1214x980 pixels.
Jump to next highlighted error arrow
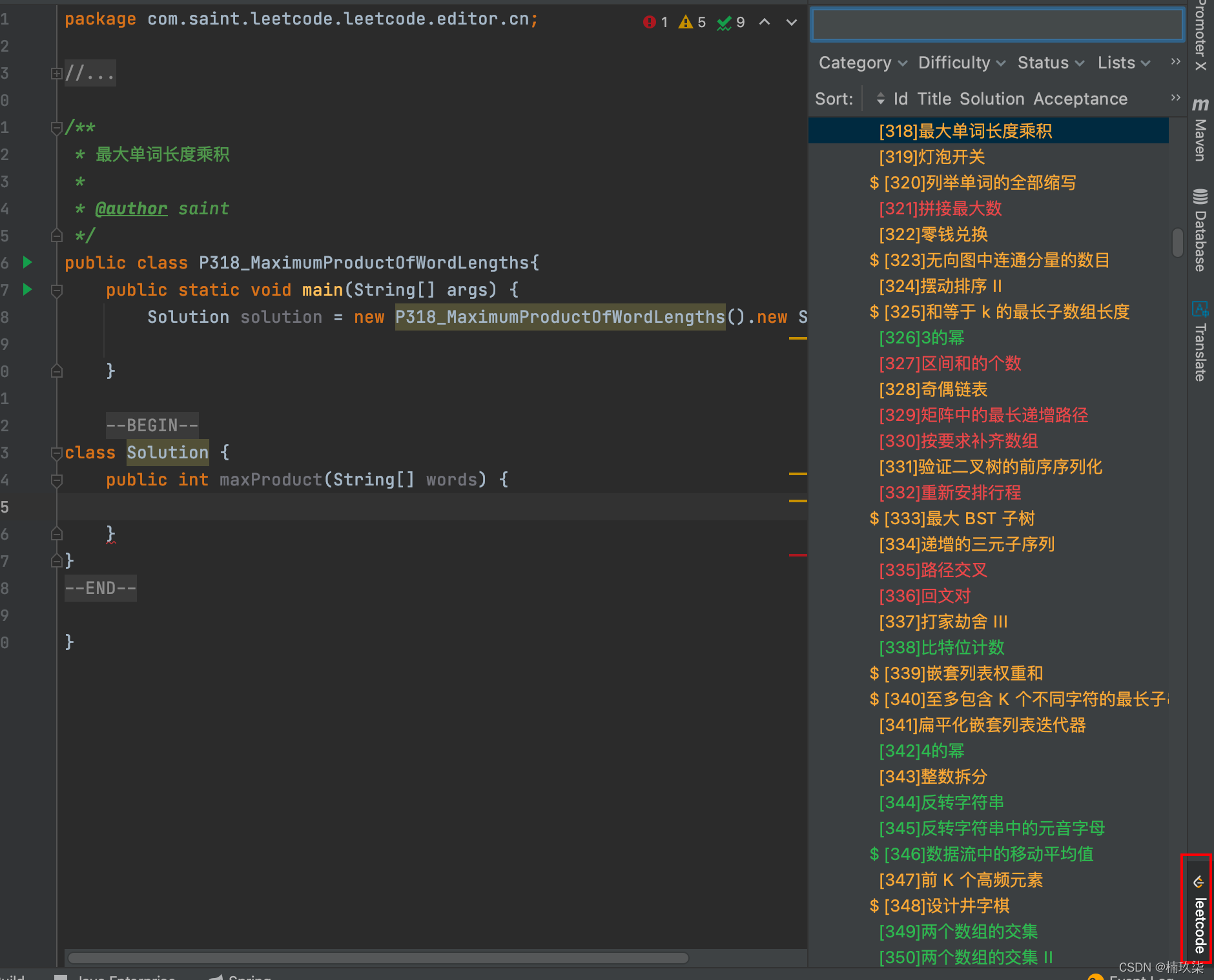pos(791,23)
